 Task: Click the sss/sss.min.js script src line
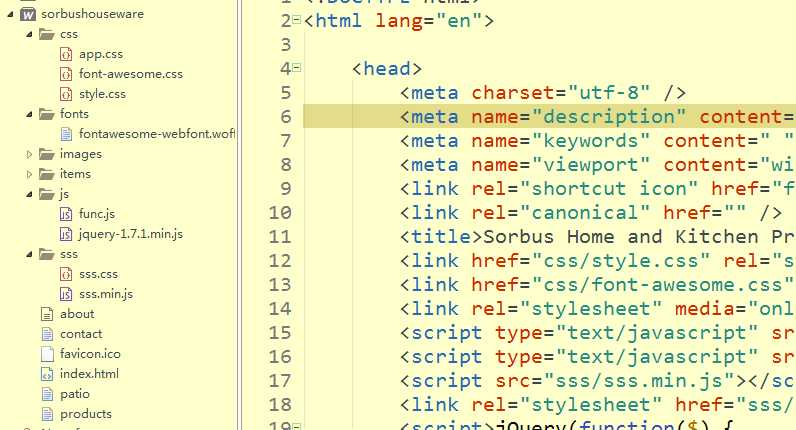pos(598,380)
